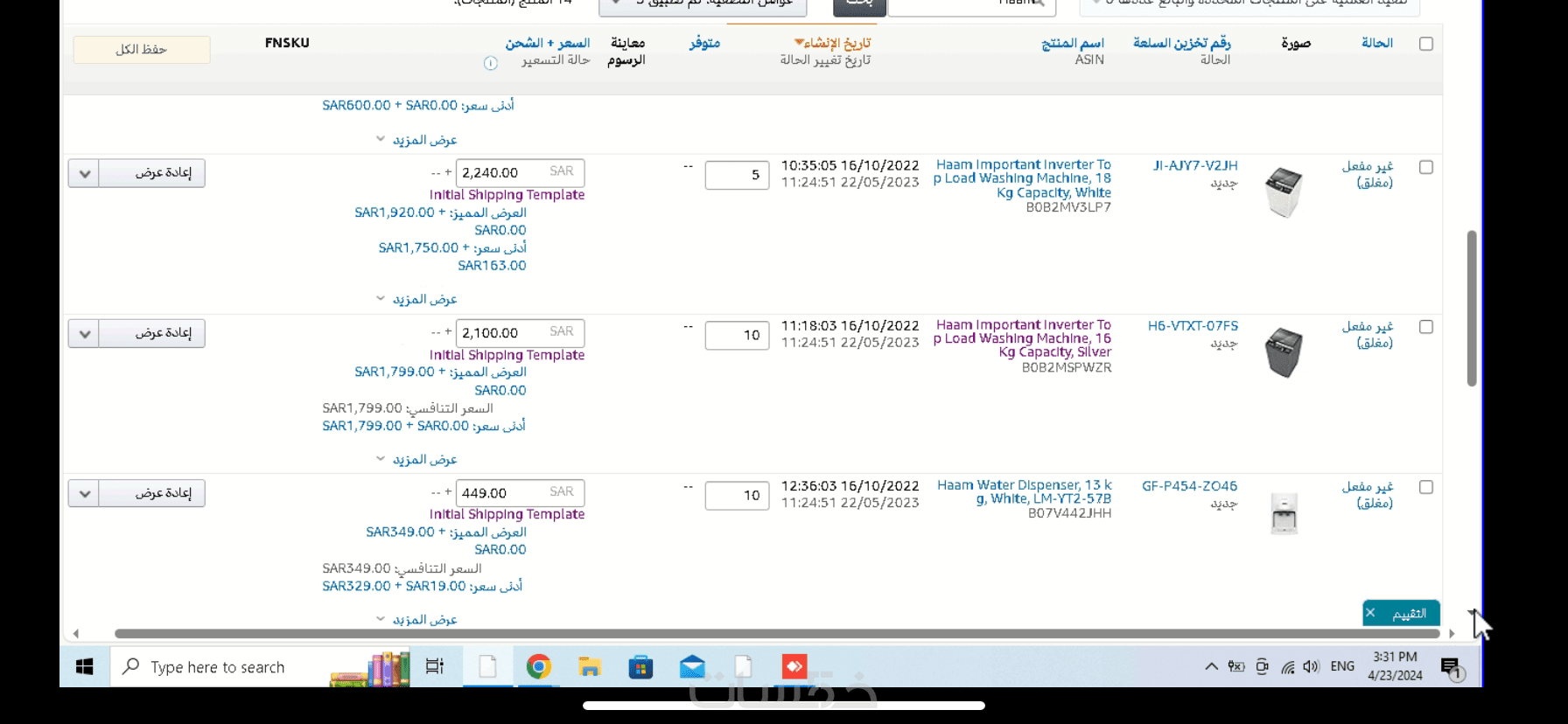The image size is (1568, 724).
Task: Open the first blank document taskbar icon
Action: pos(487,667)
